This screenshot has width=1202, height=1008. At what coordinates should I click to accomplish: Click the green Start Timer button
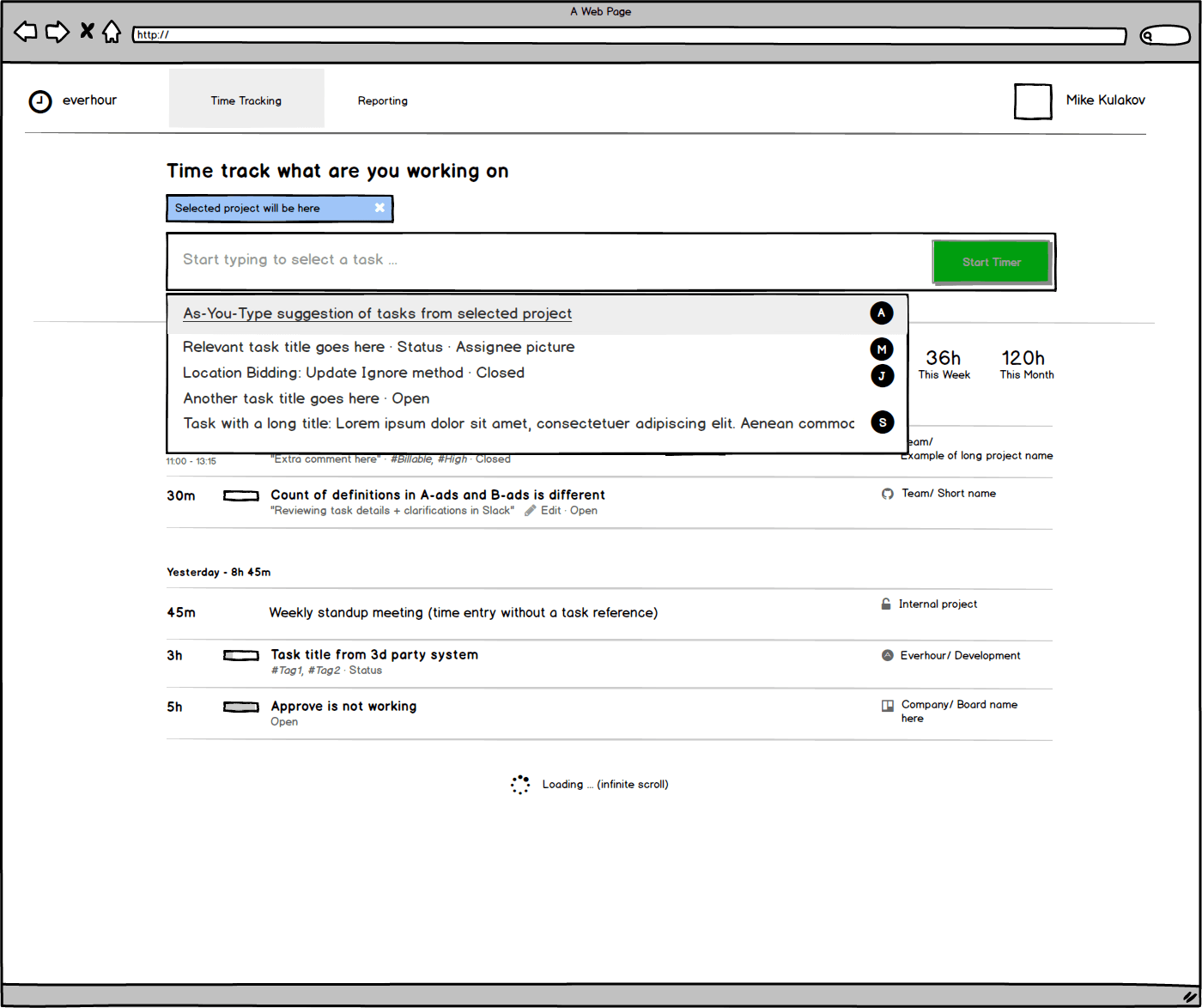[x=992, y=262]
